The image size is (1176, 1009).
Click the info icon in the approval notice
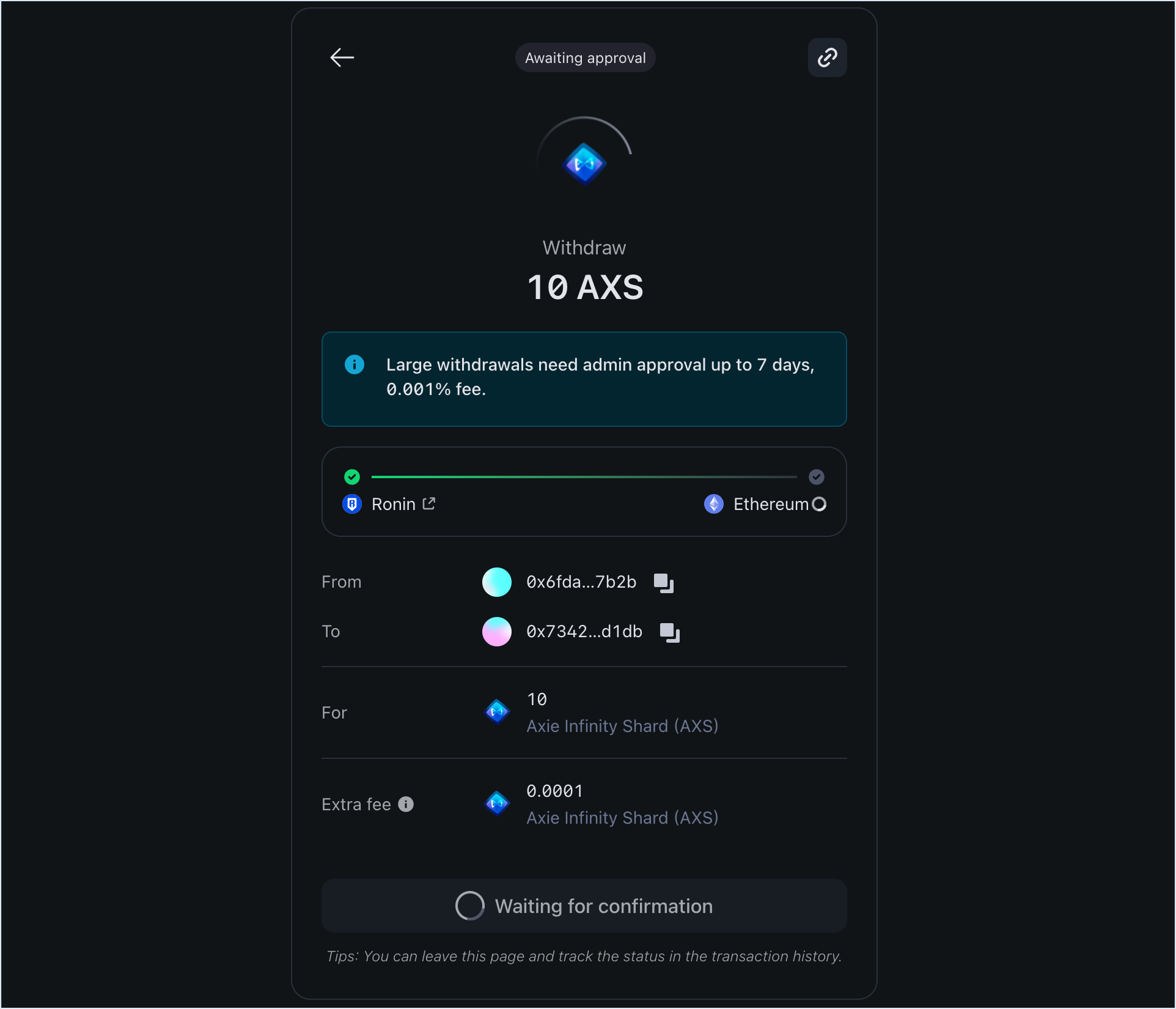355,364
